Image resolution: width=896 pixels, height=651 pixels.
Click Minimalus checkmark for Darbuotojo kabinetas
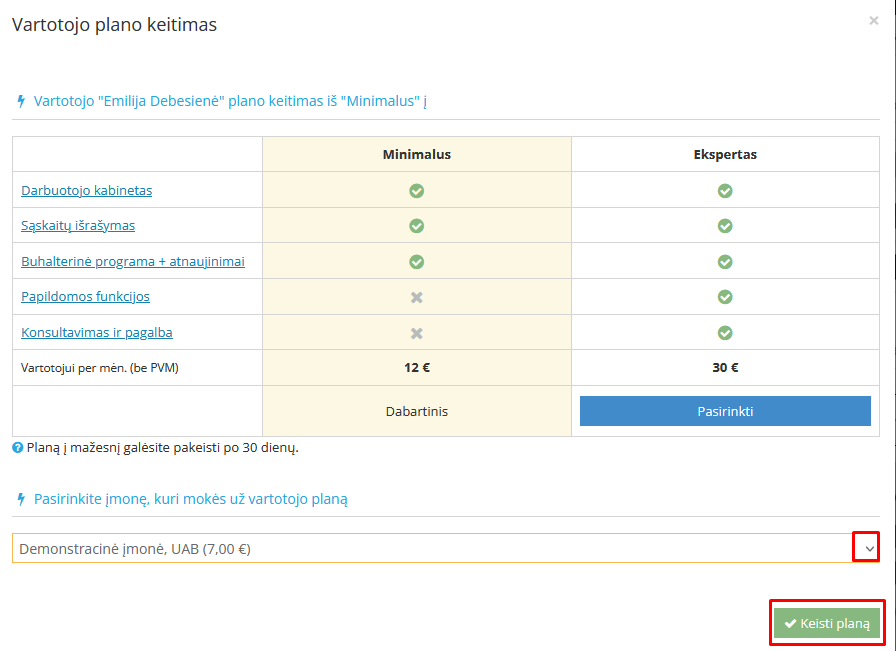click(x=417, y=190)
